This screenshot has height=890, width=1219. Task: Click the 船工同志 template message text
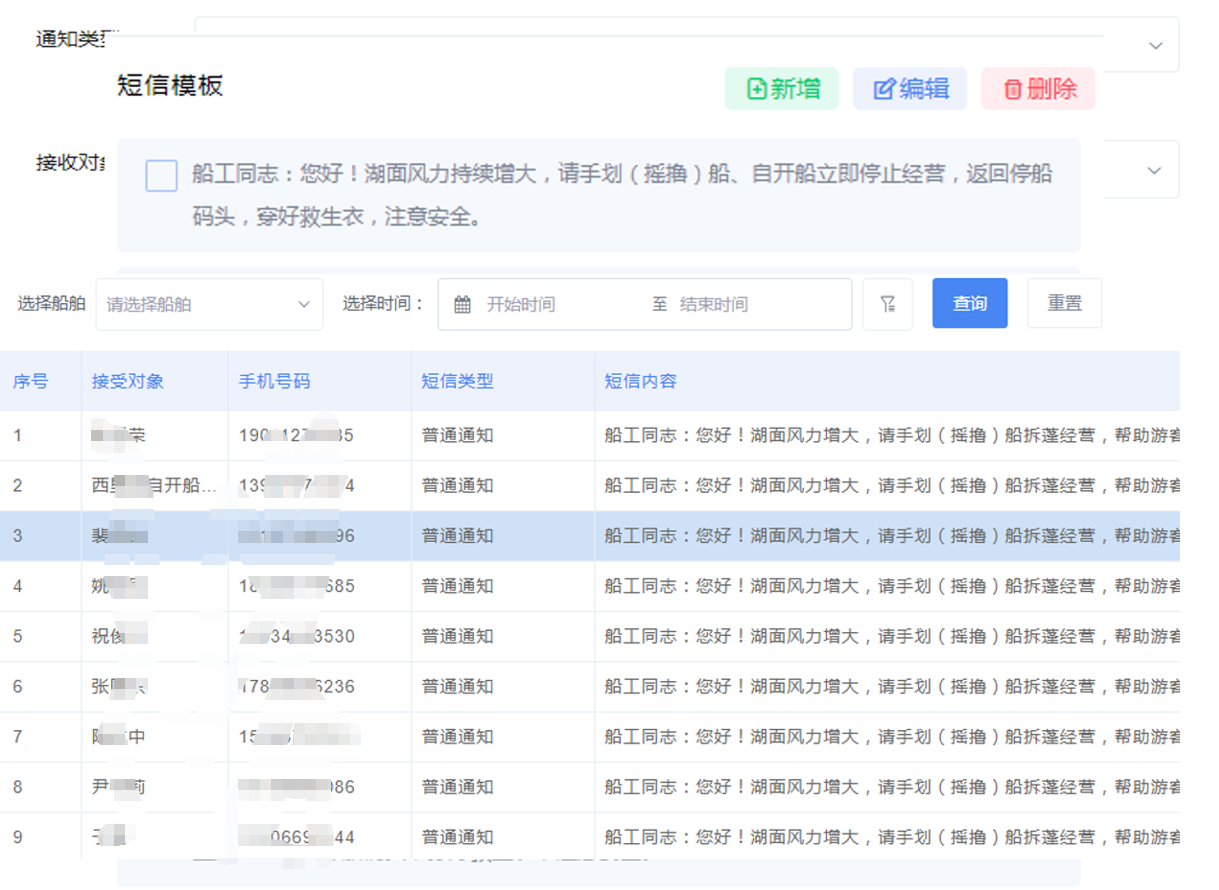[x=622, y=195]
